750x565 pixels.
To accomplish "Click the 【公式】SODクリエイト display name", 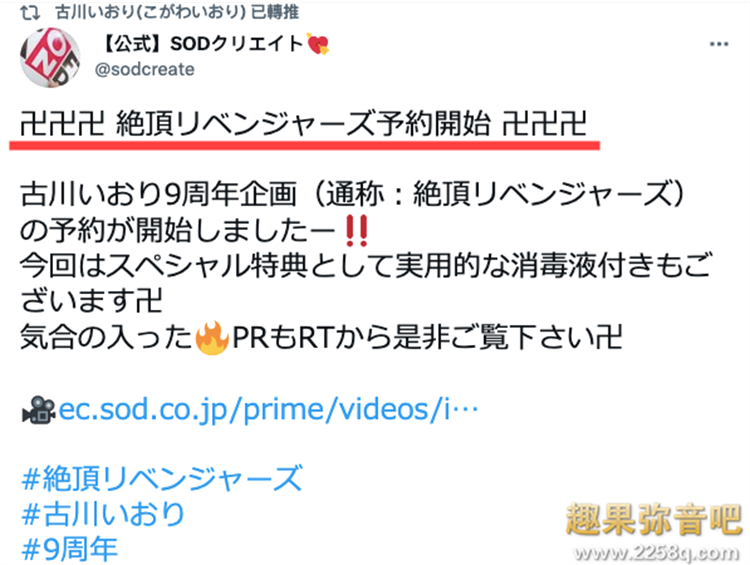I will 201,44.
